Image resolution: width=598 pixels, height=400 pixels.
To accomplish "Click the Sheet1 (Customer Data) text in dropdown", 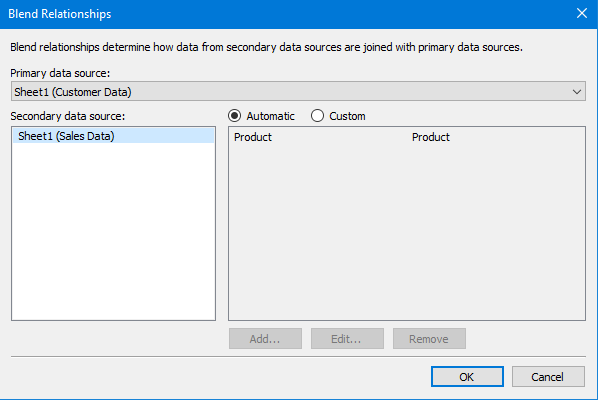I will coord(73,92).
